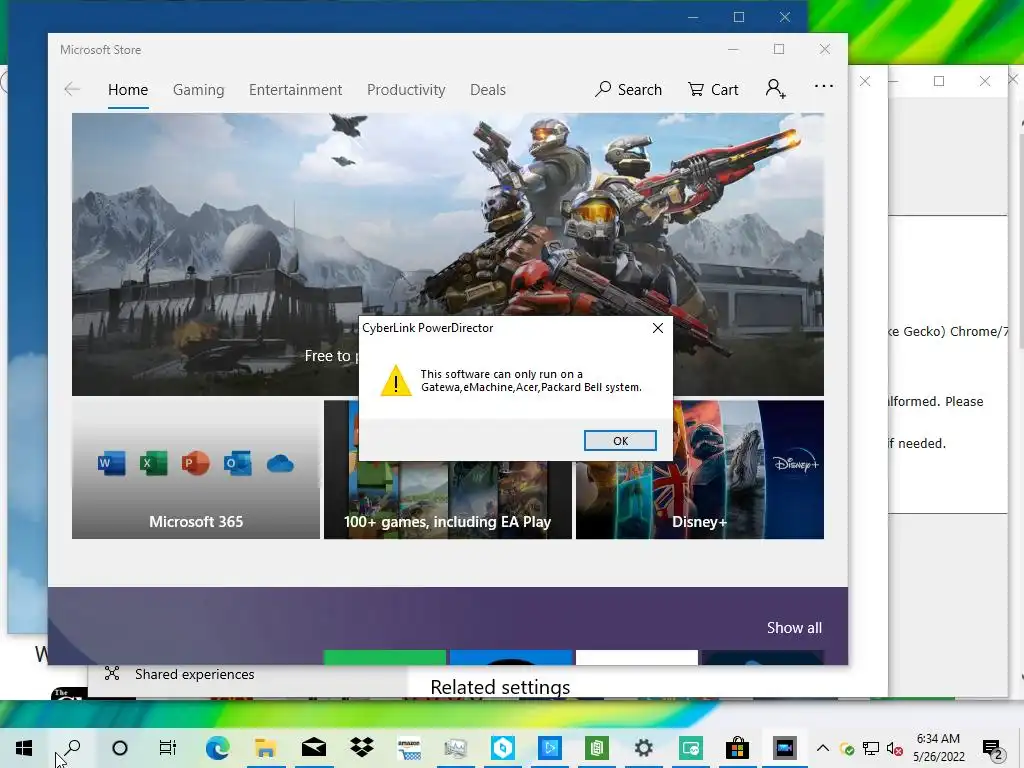Open the teal screen app taskbar icon
Viewport: 1024px width, 768px height.
(x=690, y=748)
